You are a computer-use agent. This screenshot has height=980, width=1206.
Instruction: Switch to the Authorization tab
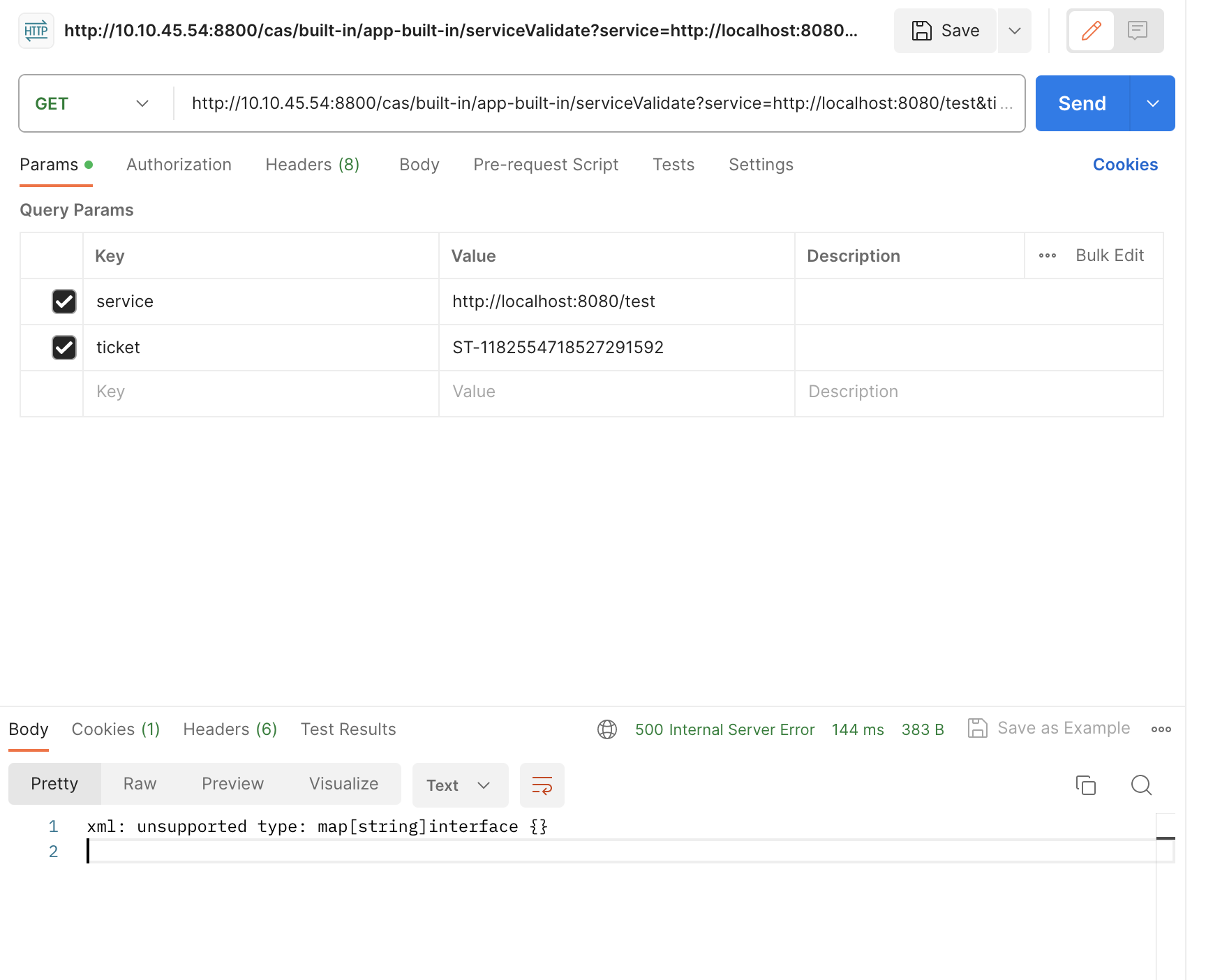coord(179,165)
